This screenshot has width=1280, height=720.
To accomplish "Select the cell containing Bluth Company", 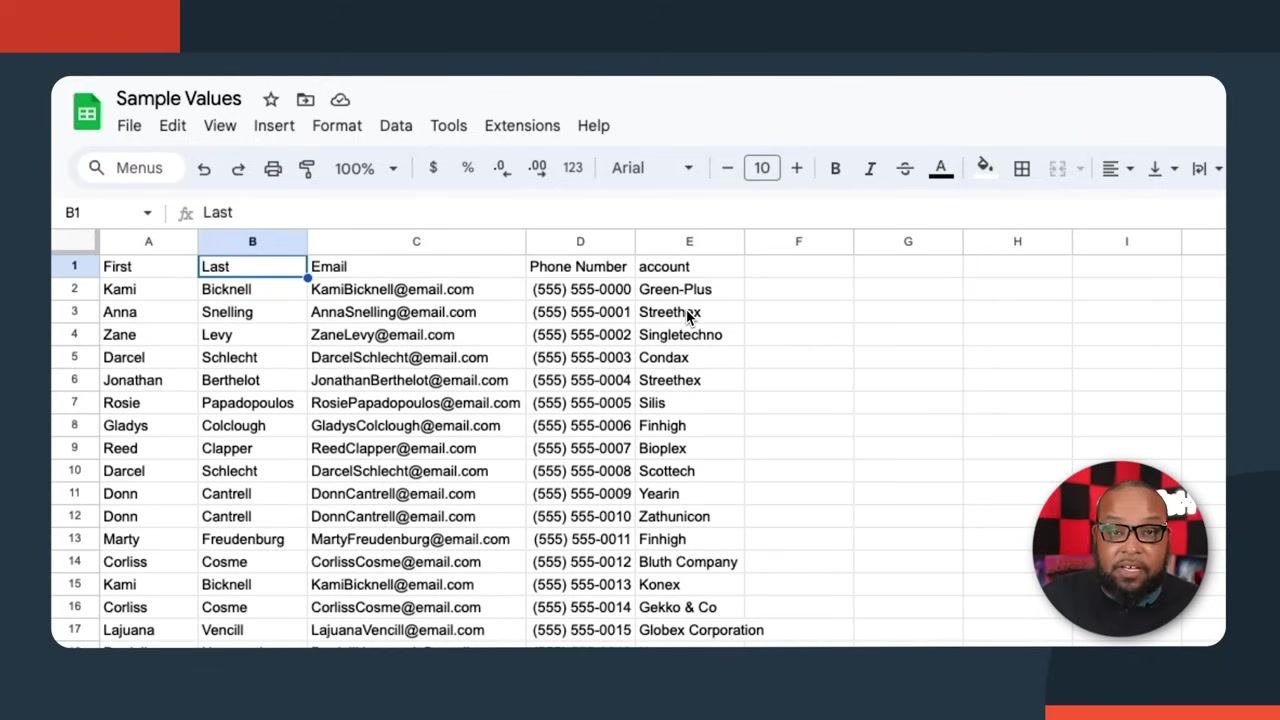I will 689,562.
